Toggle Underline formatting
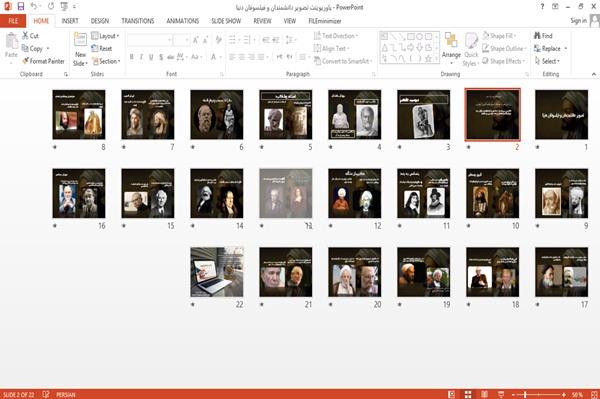Viewport: 600px width, 399px height. (151, 57)
